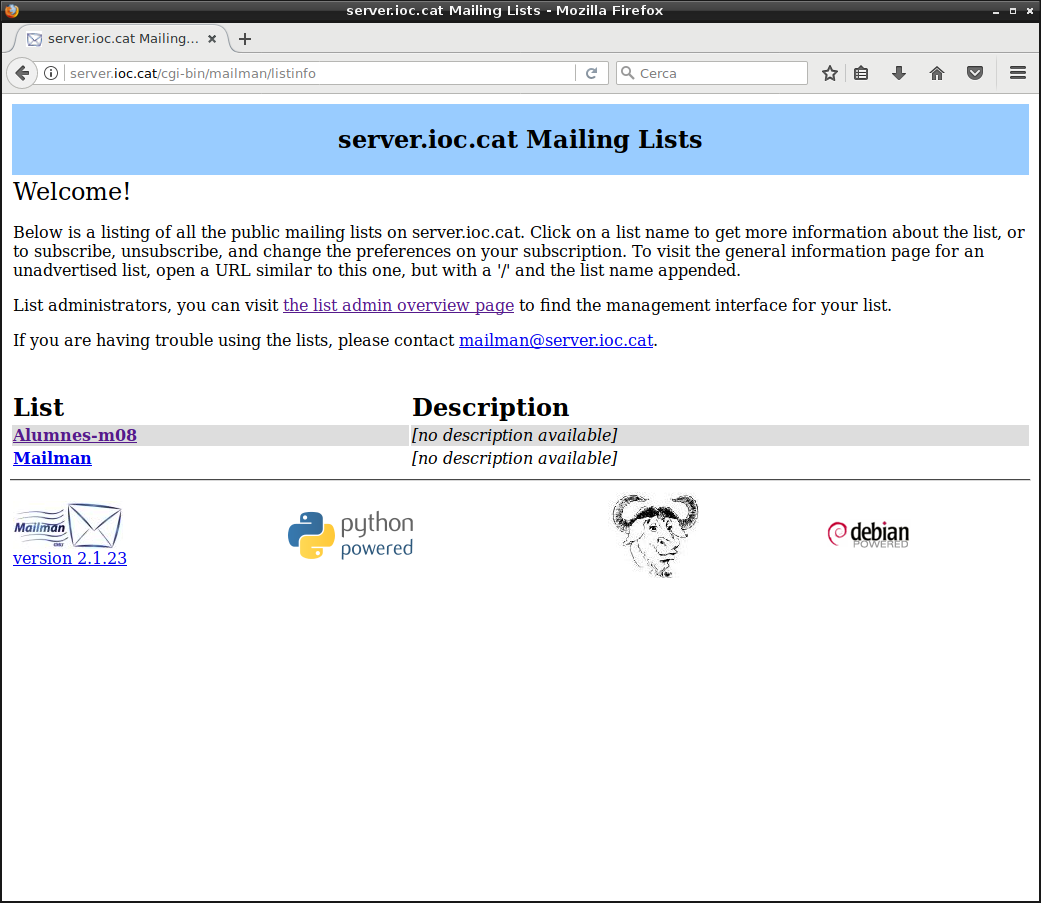Screen dimensions: 1041x903
Task: Click the back arrow navigation button
Action: (x=22, y=73)
